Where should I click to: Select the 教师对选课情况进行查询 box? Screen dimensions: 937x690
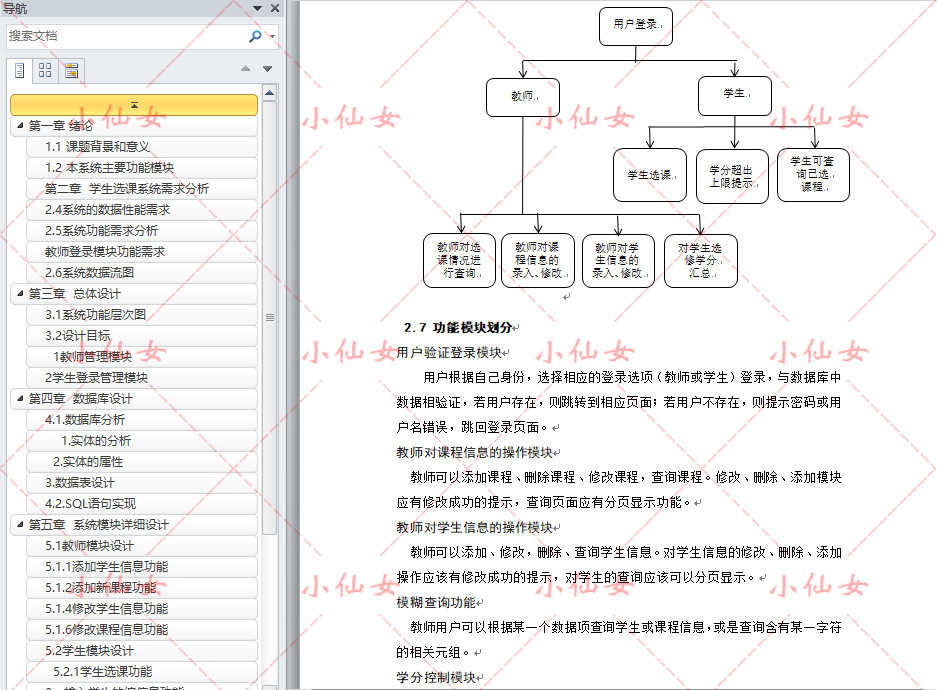[459, 260]
